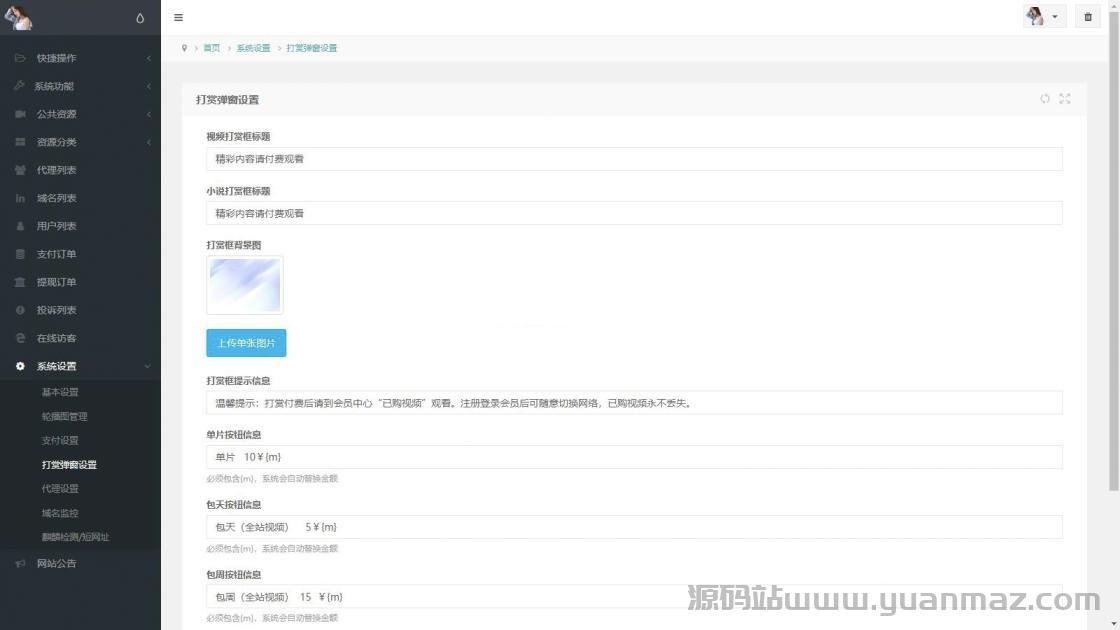Click the megaphone icon beside 网站公告
Viewport: 1120px width, 630px height.
pyautogui.click(x=20, y=563)
